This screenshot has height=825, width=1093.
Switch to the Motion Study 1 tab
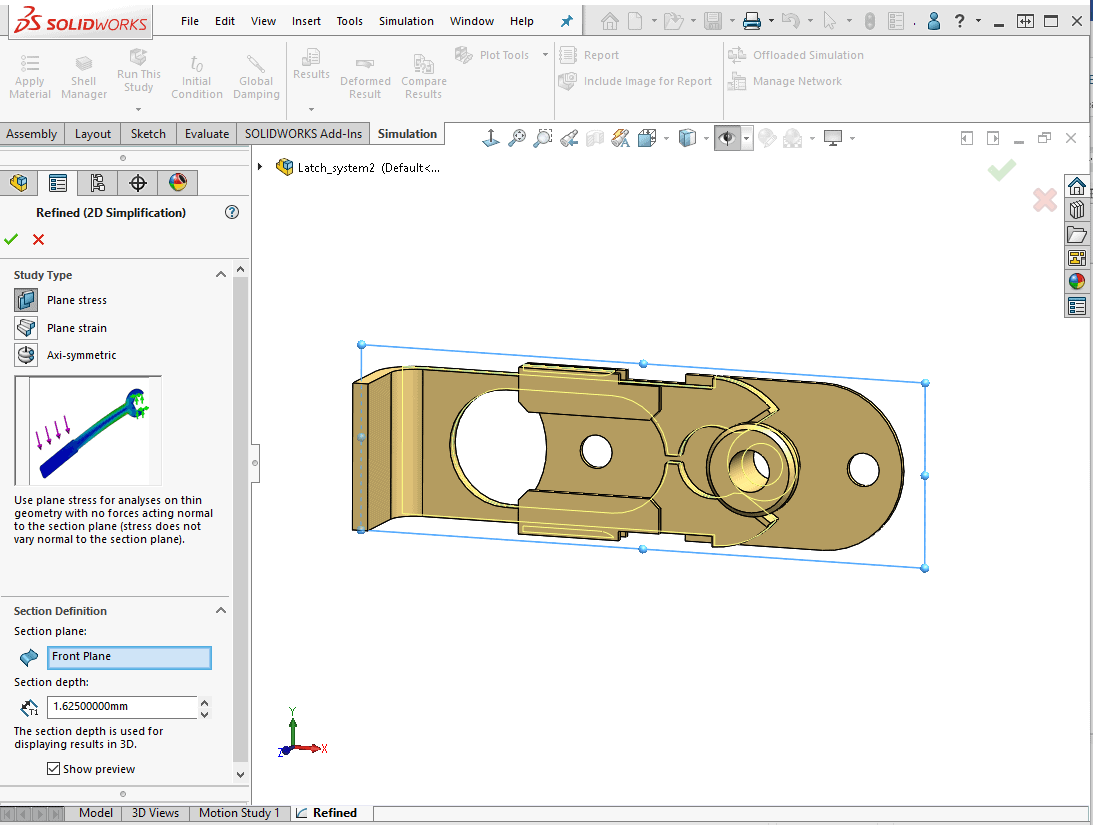tap(239, 813)
